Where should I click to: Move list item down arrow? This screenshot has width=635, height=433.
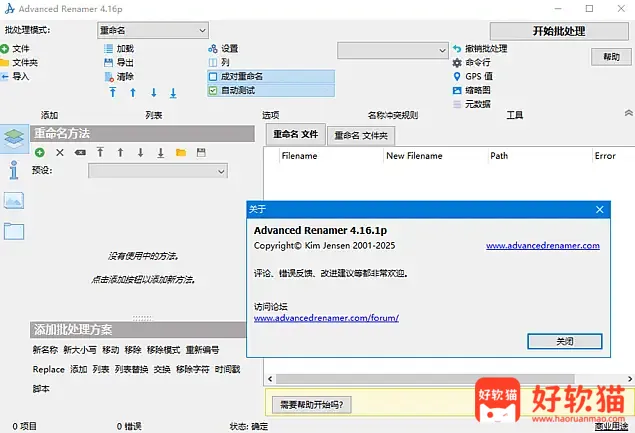coord(154,93)
